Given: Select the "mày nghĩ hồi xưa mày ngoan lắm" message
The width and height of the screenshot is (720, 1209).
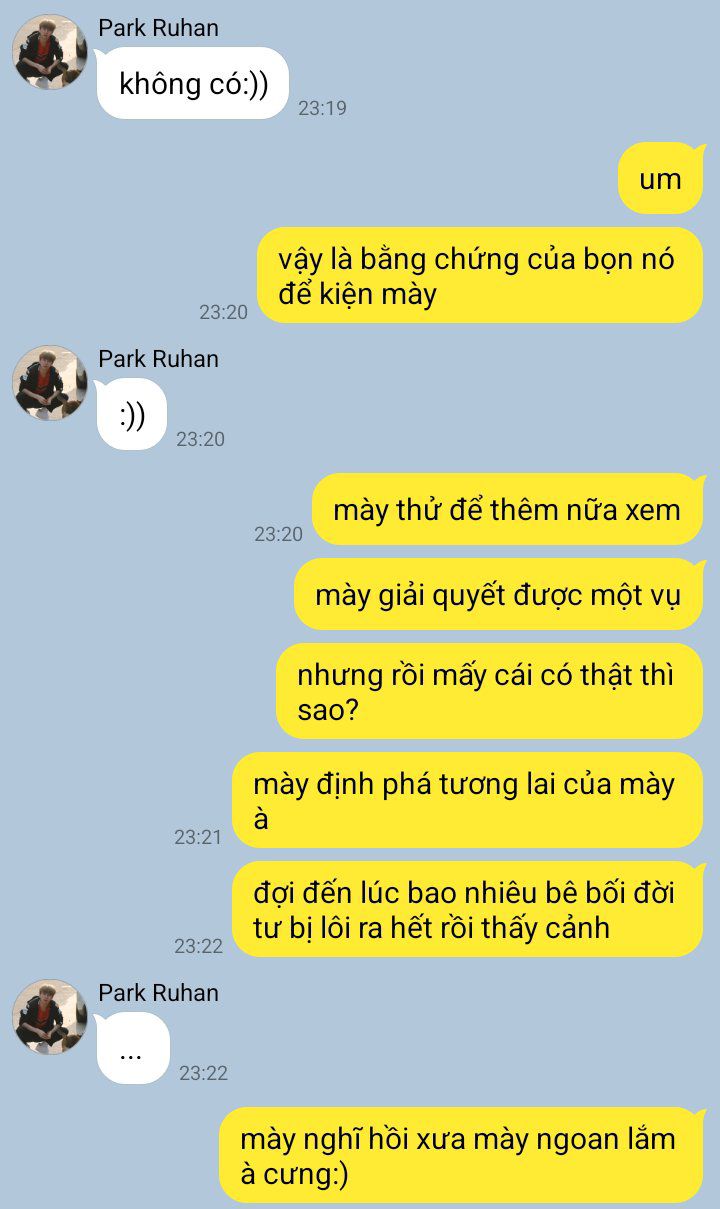Looking at the screenshot, I should 461,1155.
